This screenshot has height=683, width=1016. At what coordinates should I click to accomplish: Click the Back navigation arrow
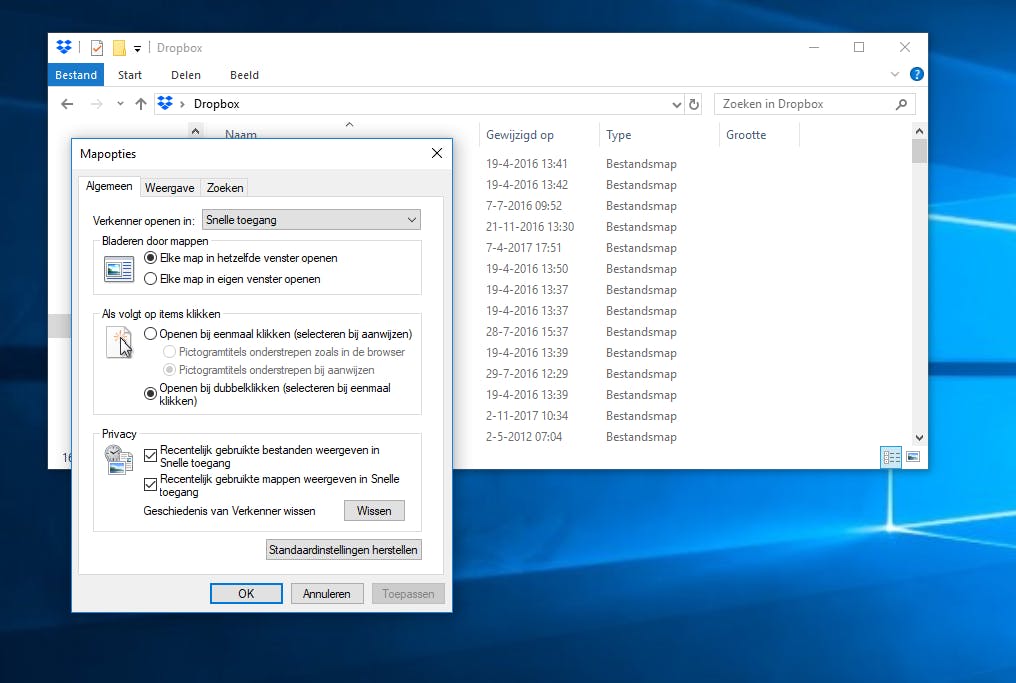coord(67,104)
